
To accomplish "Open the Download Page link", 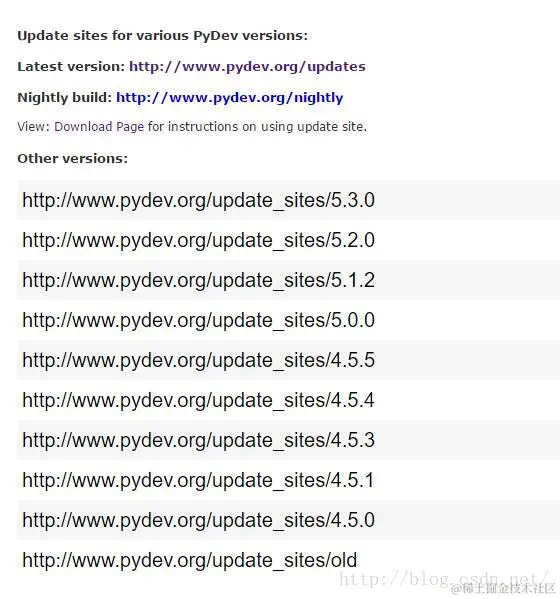I will [x=99, y=126].
